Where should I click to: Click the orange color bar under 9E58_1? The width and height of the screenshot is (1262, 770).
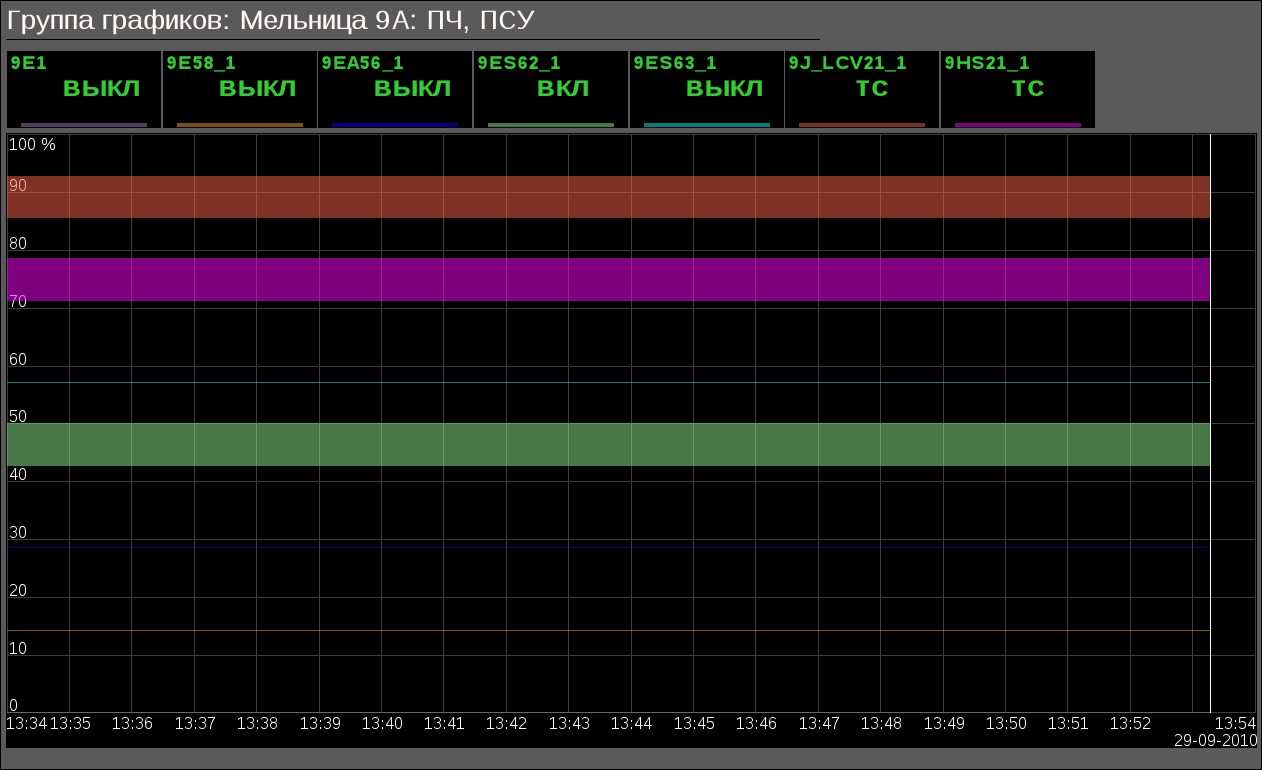[239, 125]
